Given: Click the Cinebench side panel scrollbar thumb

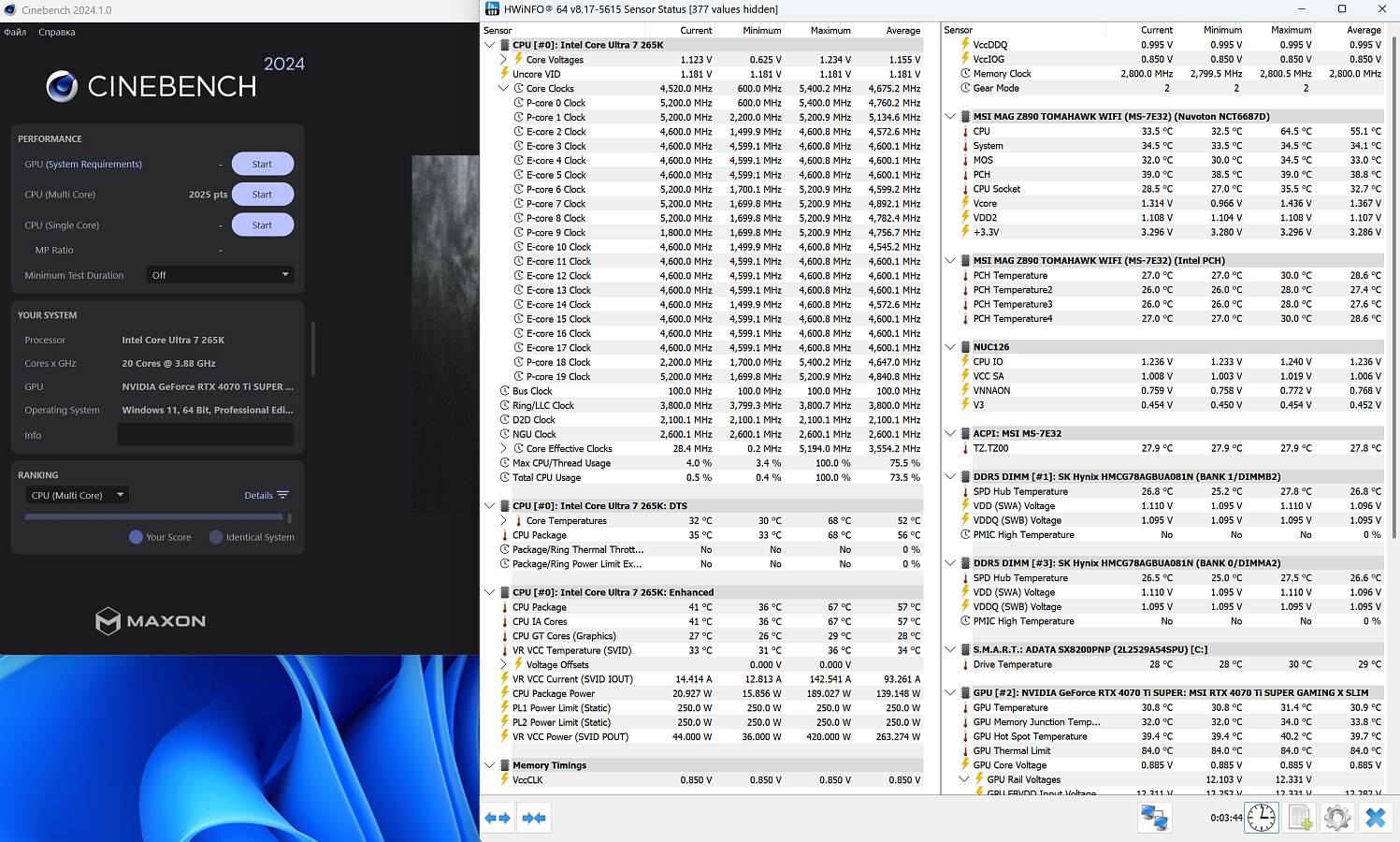Looking at the screenshot, I should point(312,348).
